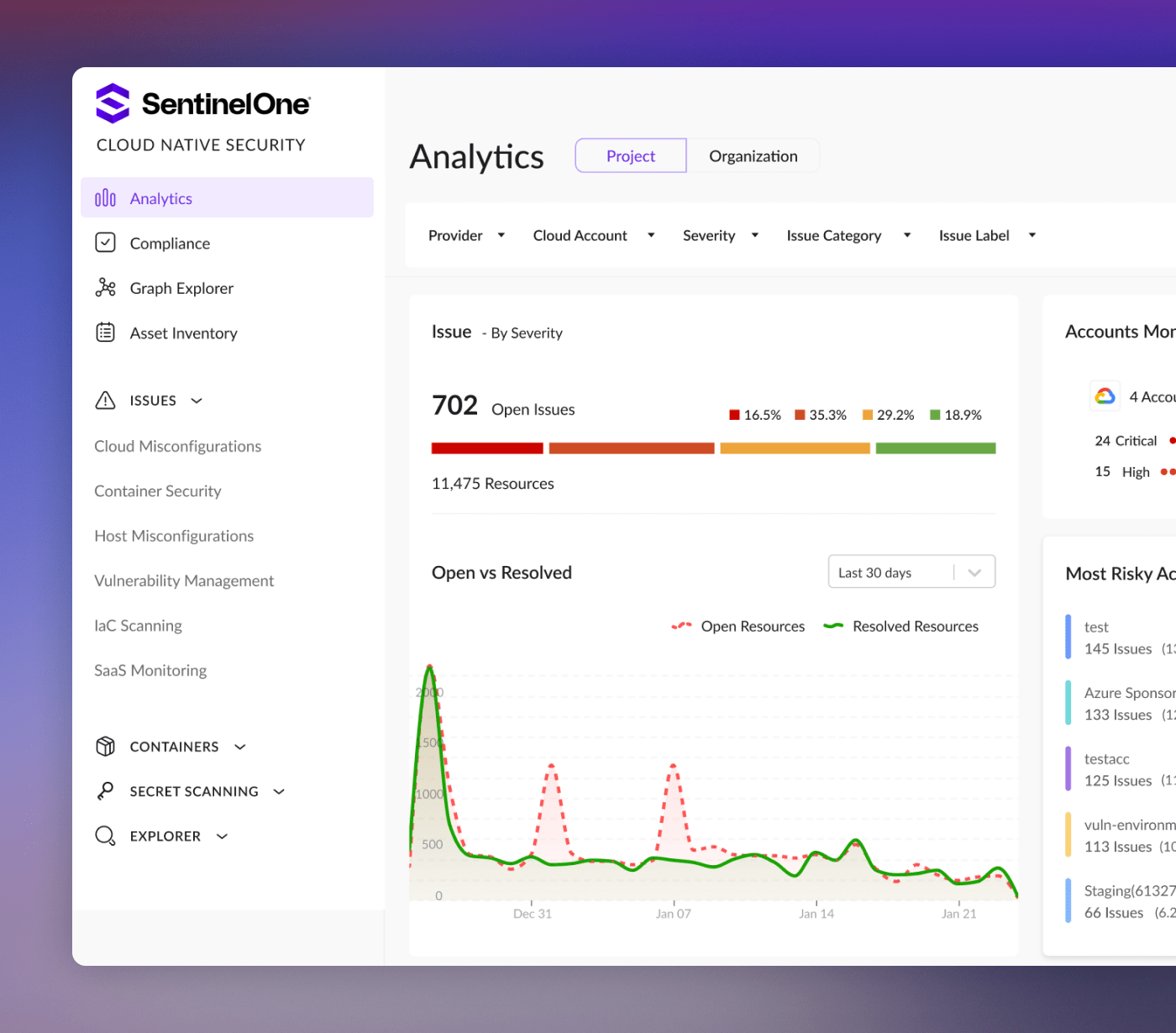The width and height of the screenshot is (1176, 1033).
Task: Open the Last 30 days dropdown
Action: (x=911, y=572)
